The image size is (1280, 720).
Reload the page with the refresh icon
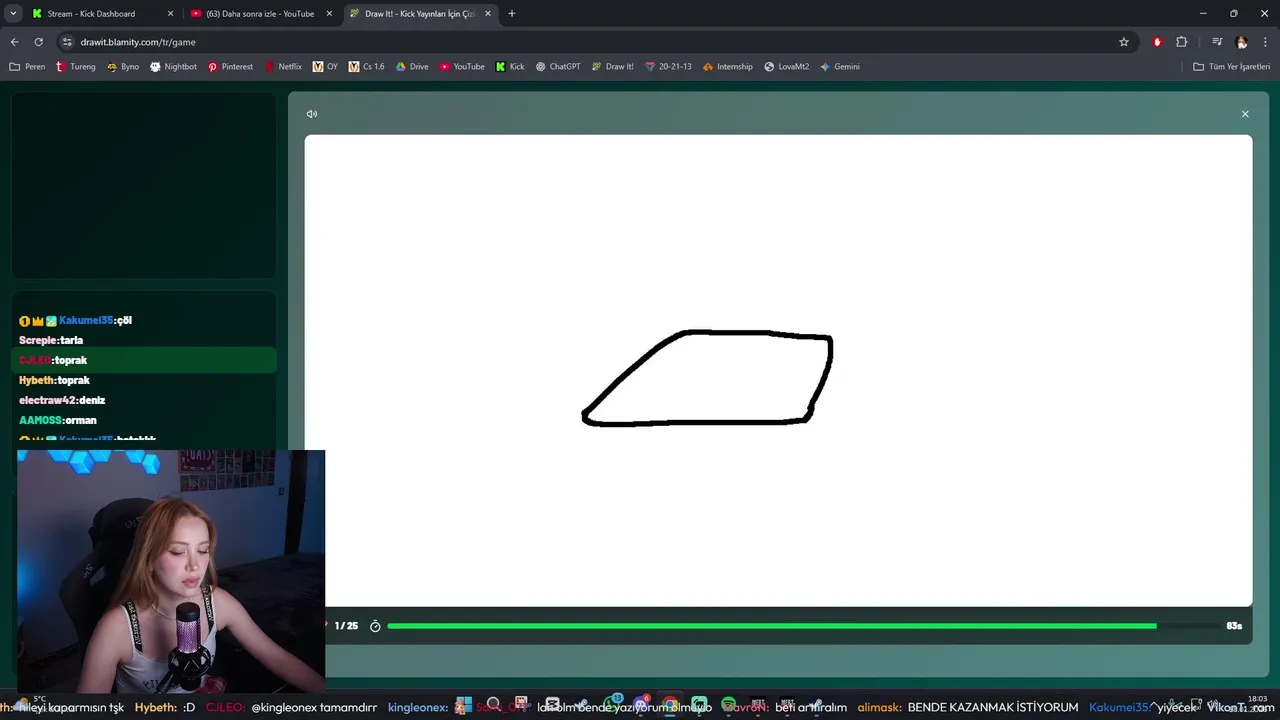pos(39,42)
